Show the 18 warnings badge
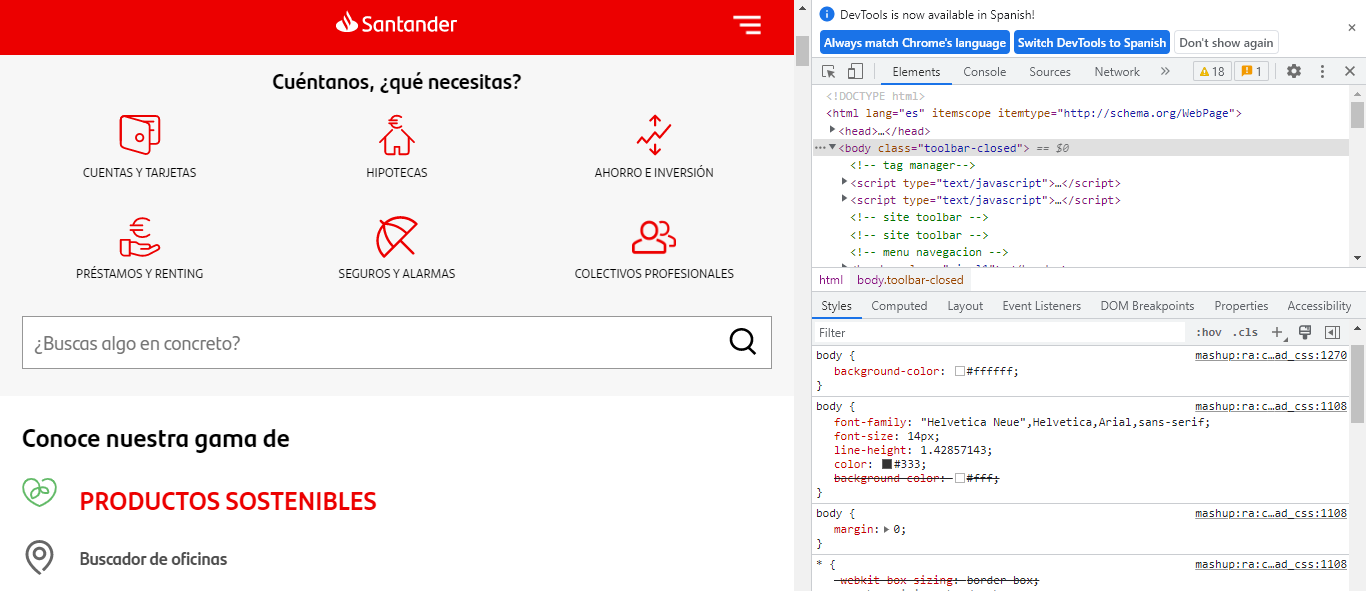This screenshot has height=591, width=1366. pyautogui.click(x=1212, y=71)
